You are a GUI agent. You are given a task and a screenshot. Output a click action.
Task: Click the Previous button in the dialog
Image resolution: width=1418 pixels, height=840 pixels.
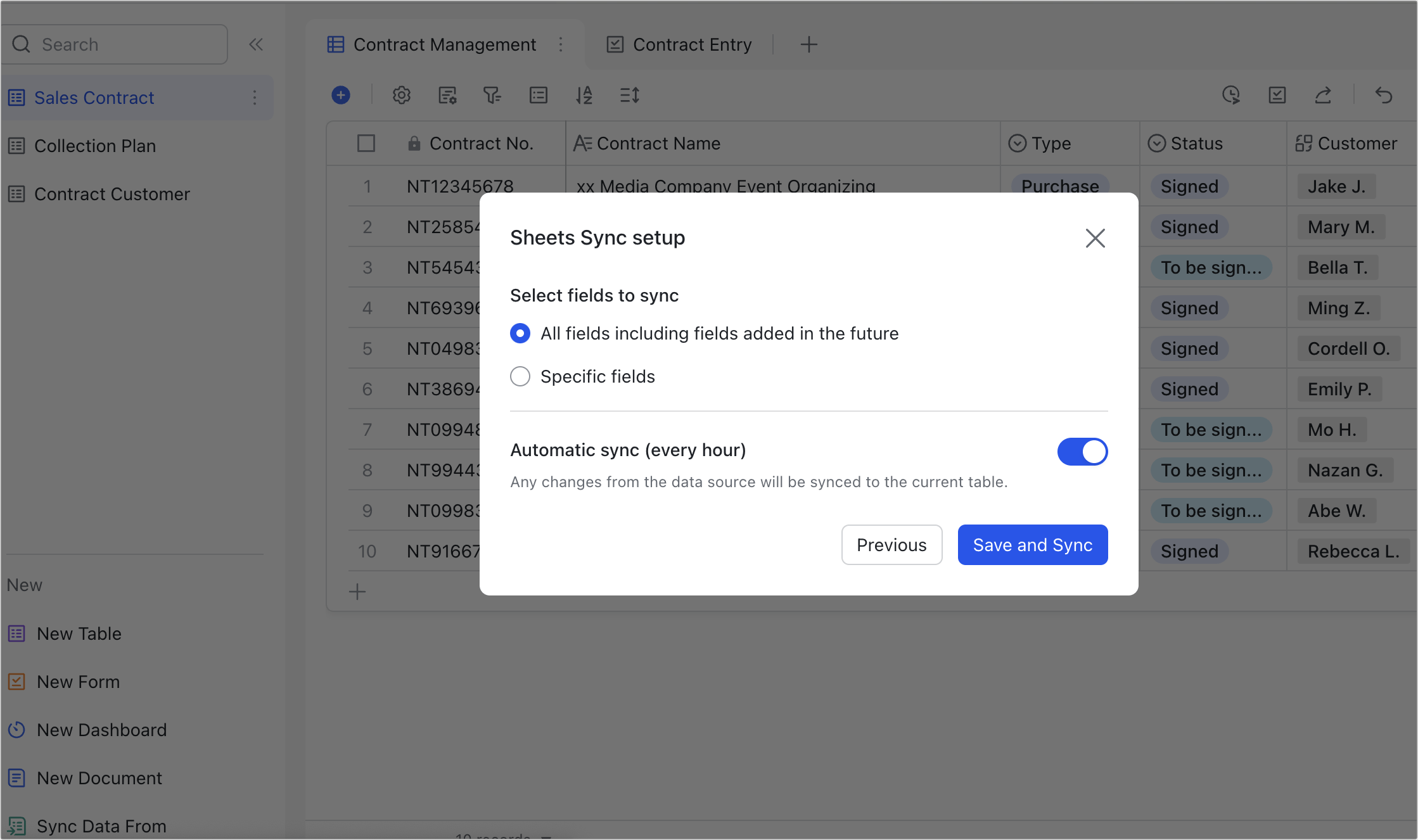[x=891, y=544]
